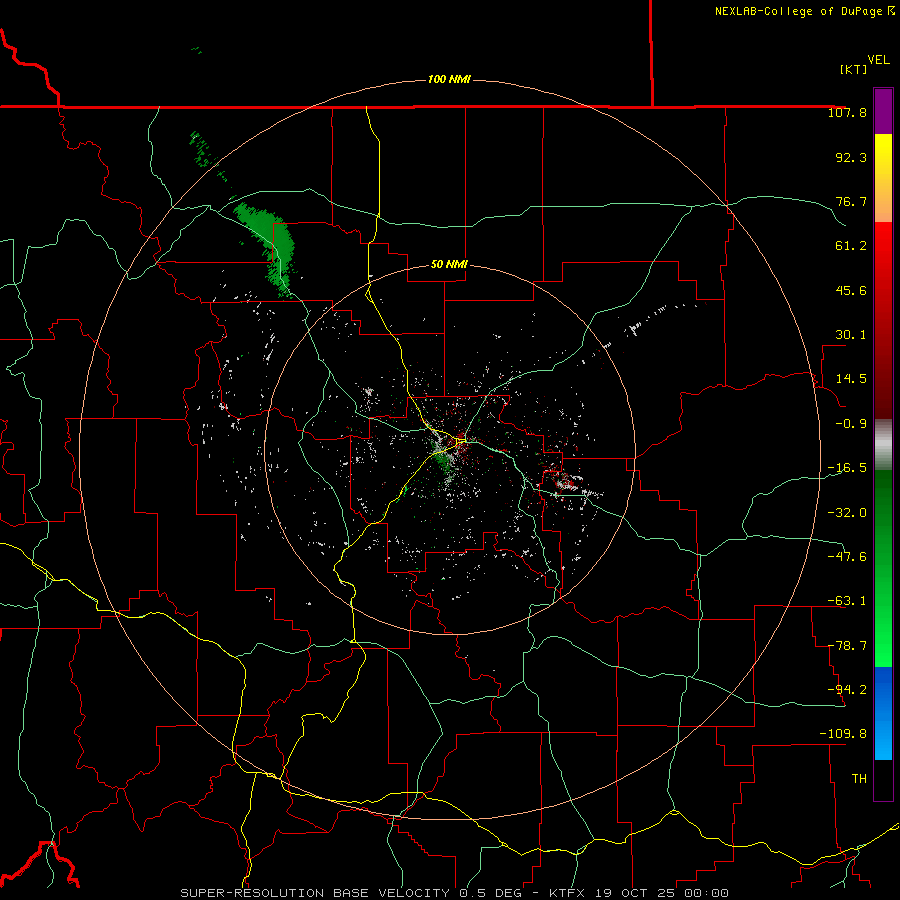This screenshot has width=900, height=900.
Task: Click the red-white echo cluster east-southeast of the radar
Action: click(568, 483)
